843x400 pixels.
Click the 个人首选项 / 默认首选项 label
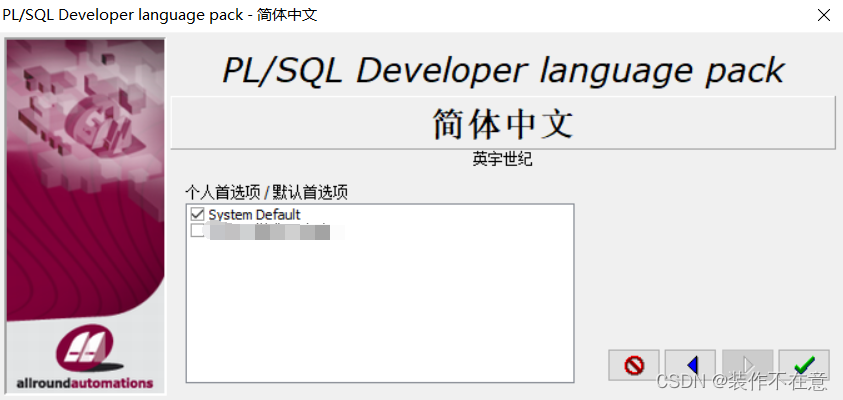click(x=267, y=192)
